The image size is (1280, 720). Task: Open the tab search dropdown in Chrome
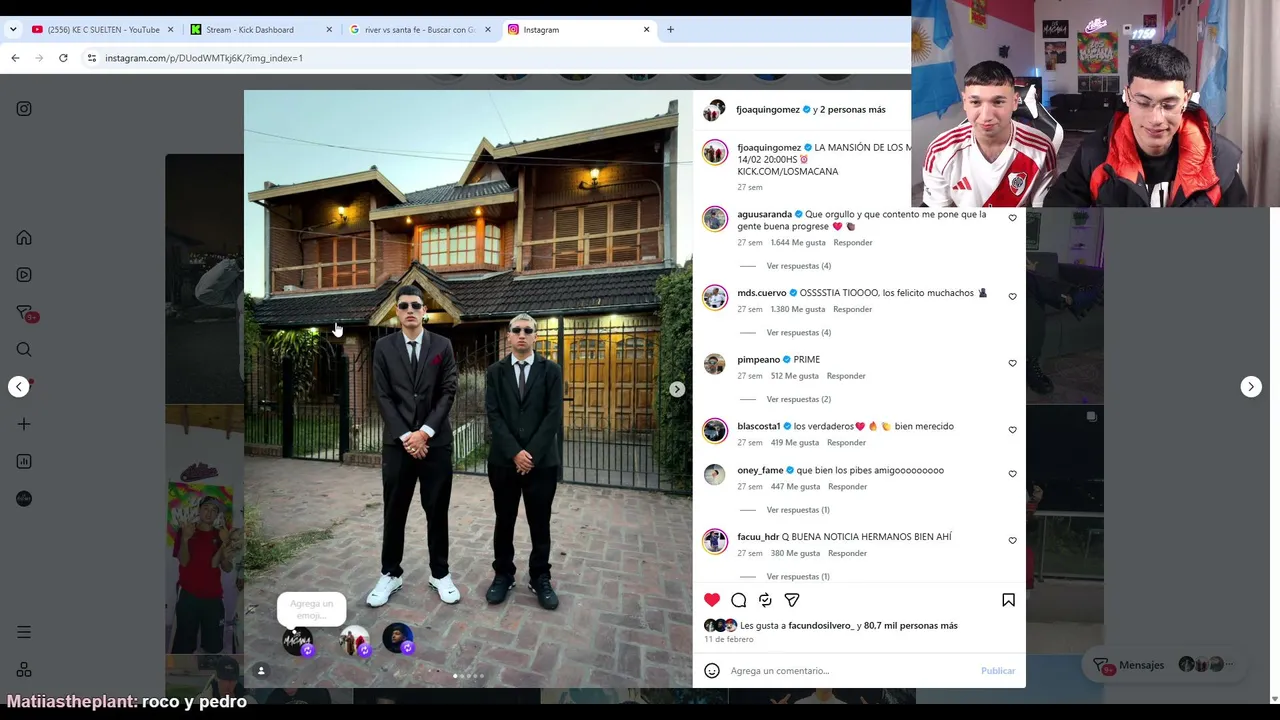pyautogui.click(x=13, y=30)
